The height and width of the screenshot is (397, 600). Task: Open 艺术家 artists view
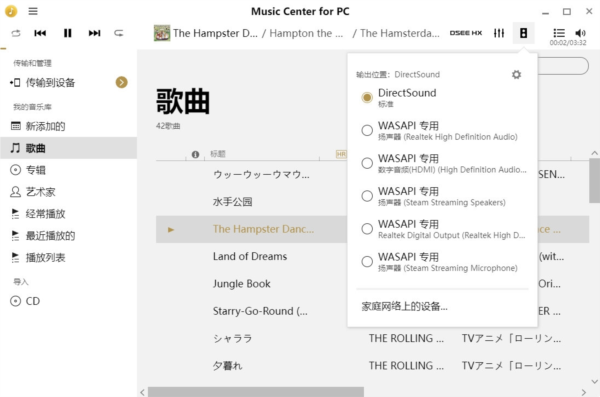point(68,191)
